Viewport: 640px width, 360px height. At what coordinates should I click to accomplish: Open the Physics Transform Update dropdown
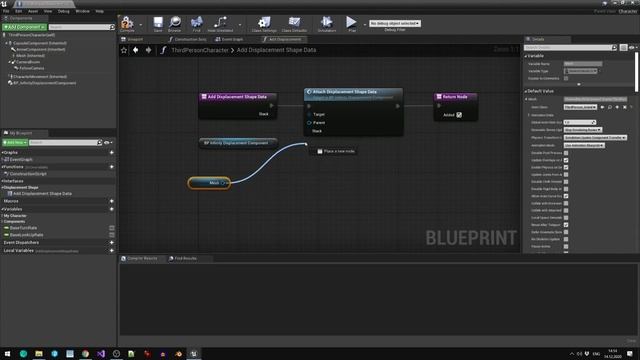(596, 138)
